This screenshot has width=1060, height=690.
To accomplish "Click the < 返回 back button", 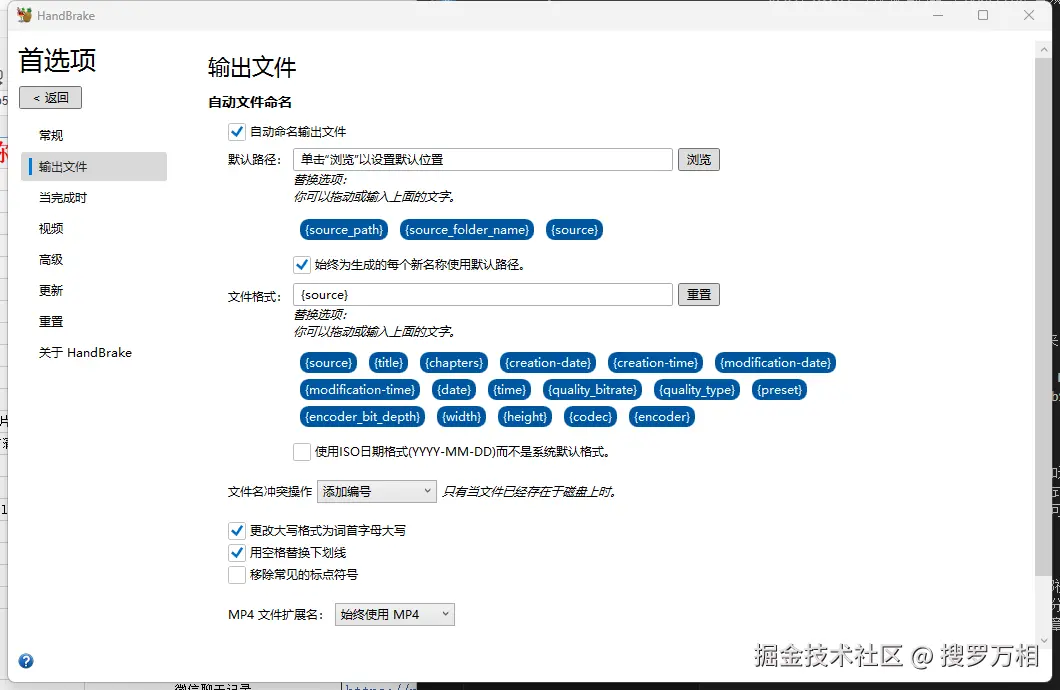I will 50,97.
